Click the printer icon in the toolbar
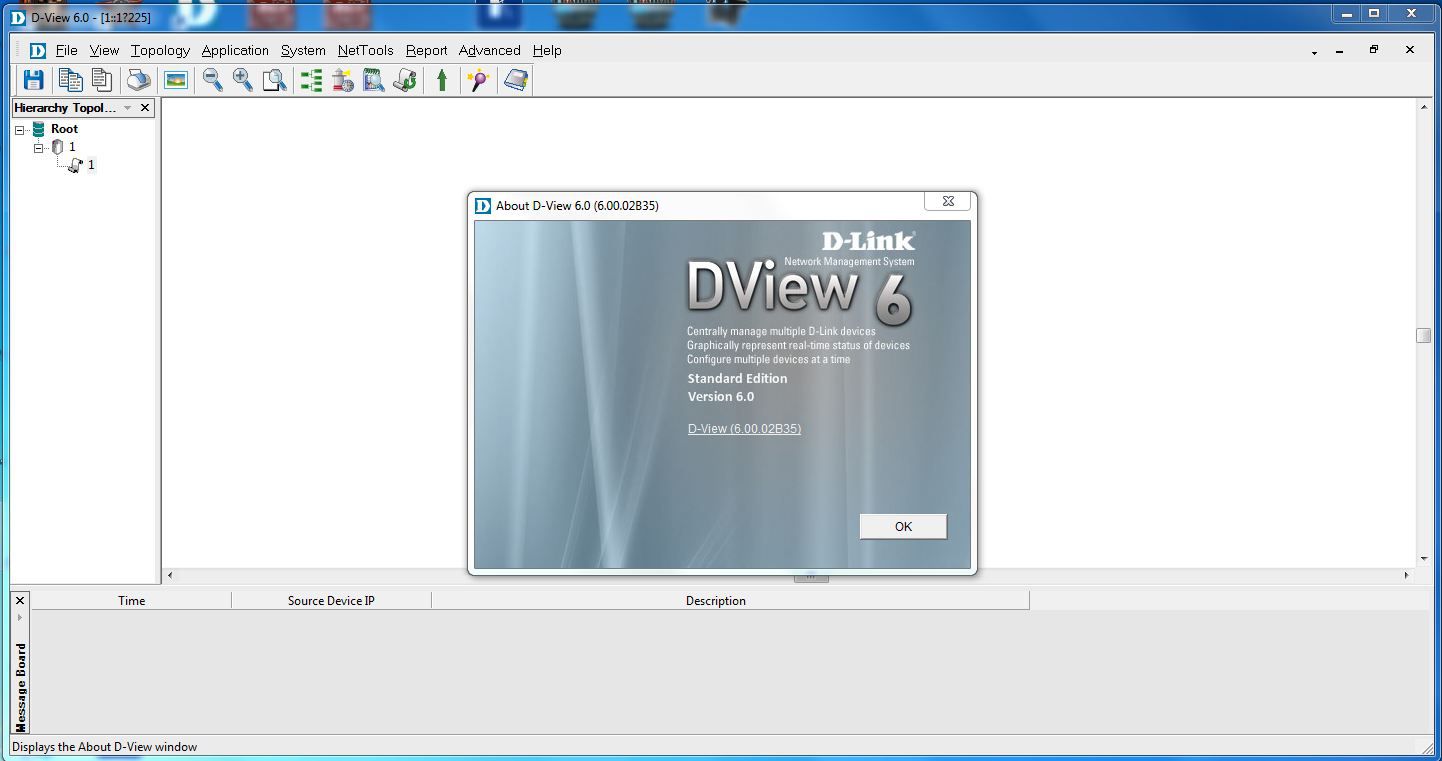 tap(139, 80)
